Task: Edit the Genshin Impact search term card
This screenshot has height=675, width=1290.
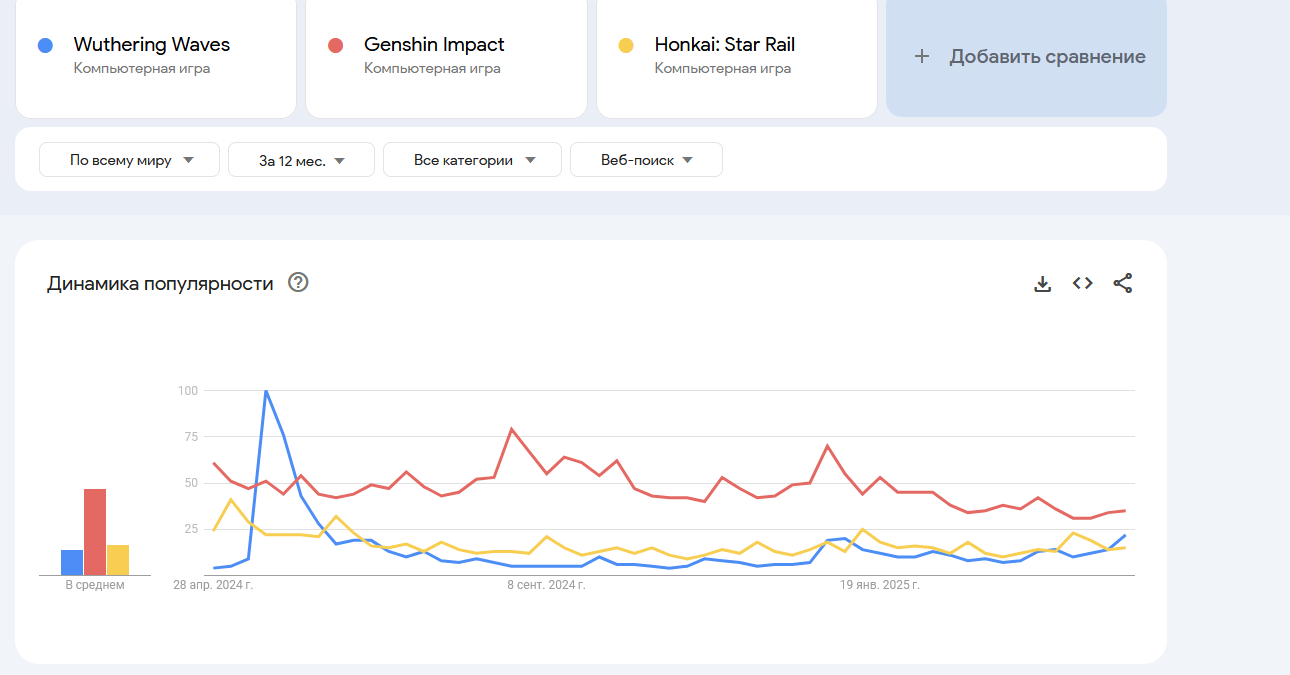Action: [446, 57]
